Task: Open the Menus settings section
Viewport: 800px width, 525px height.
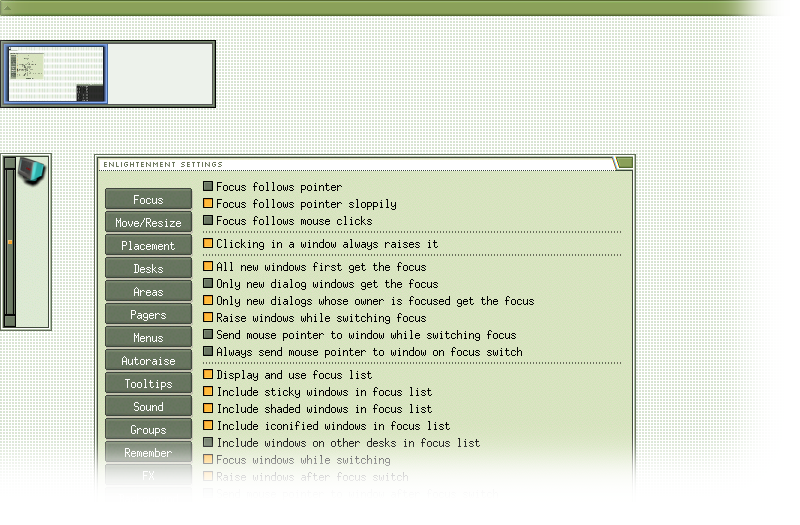Action: [x=148, y=337]
